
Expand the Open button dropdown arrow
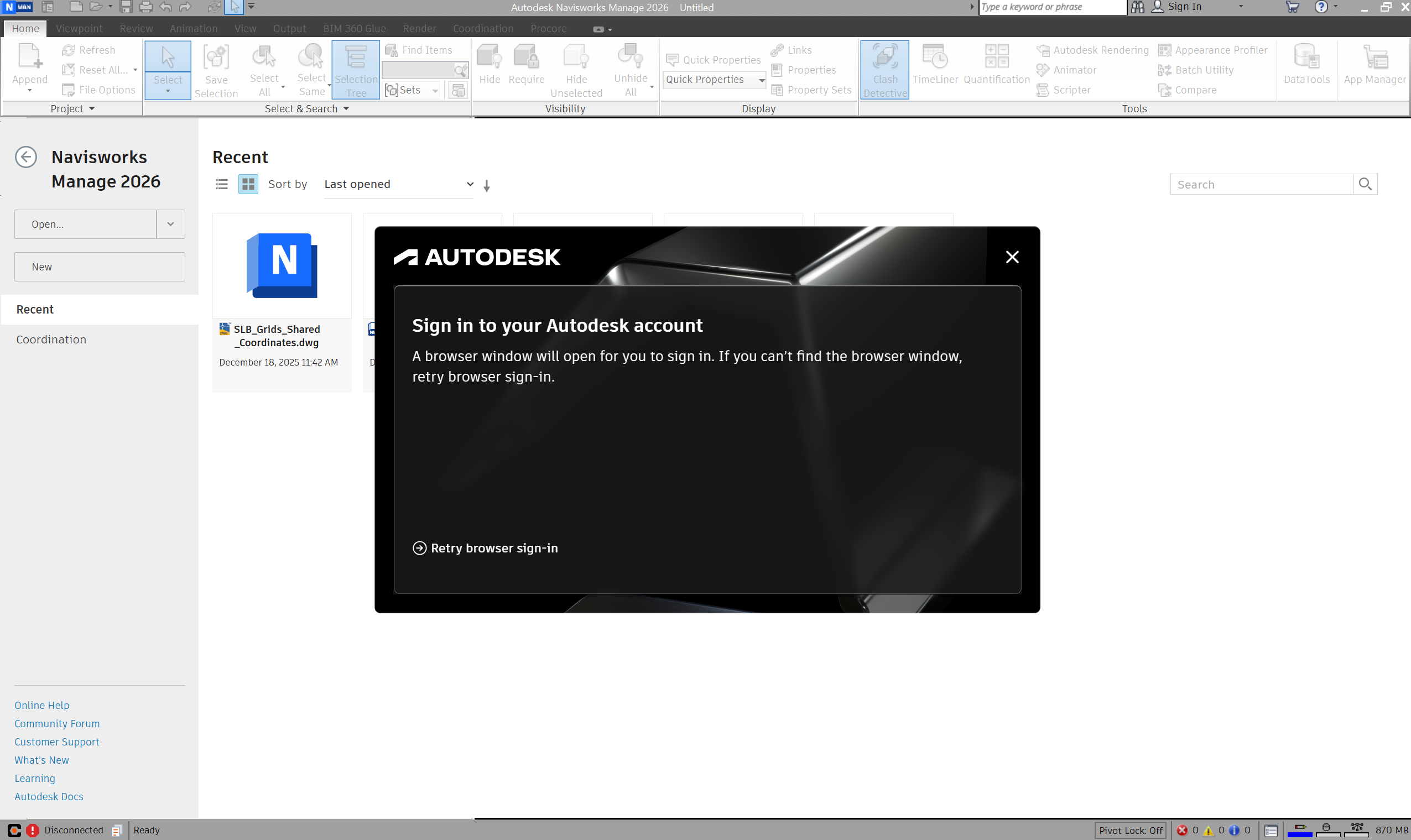click(x=170, y=224)
